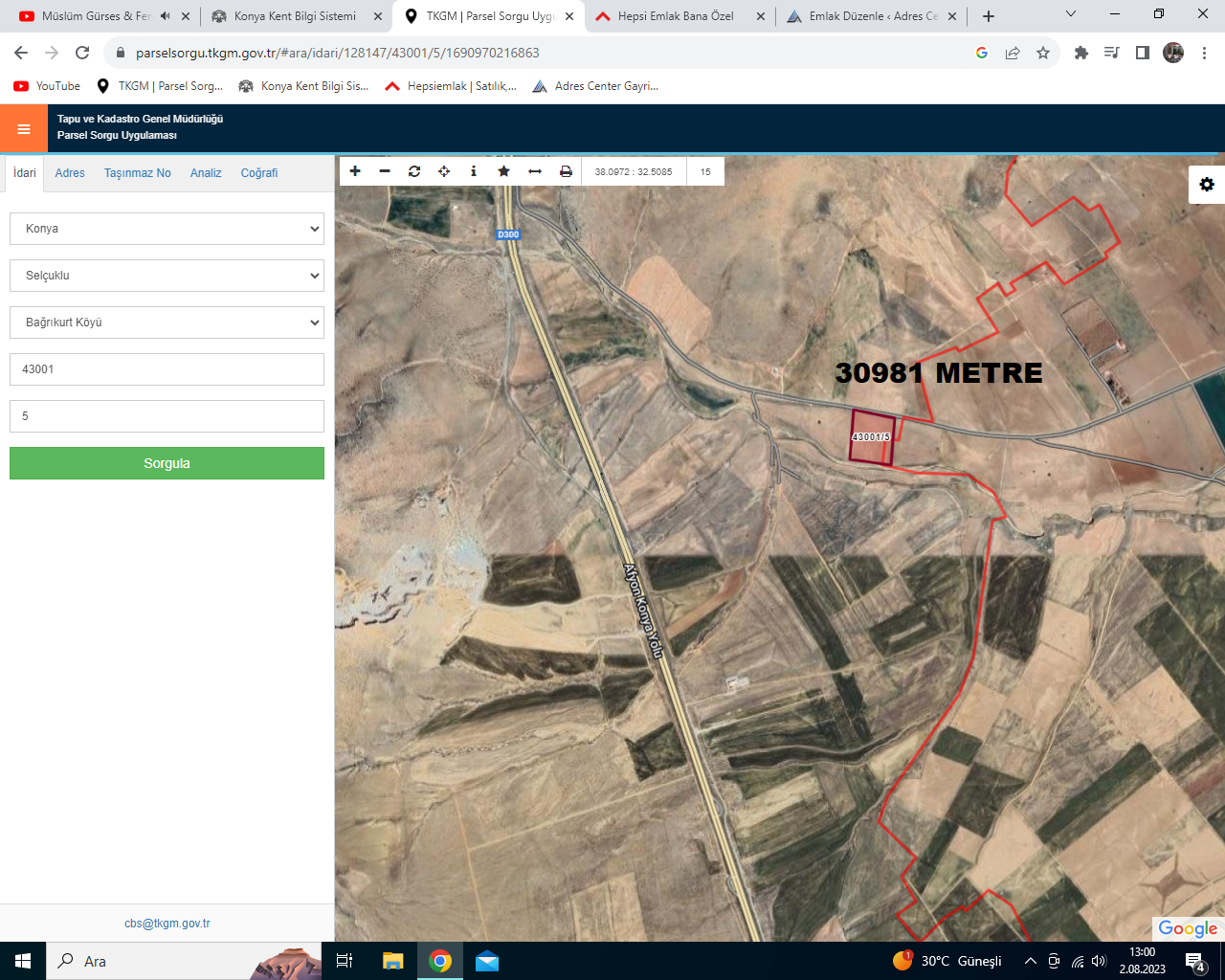
Task: Zoom out on the map with minus icon
Action: click(385, 171)
